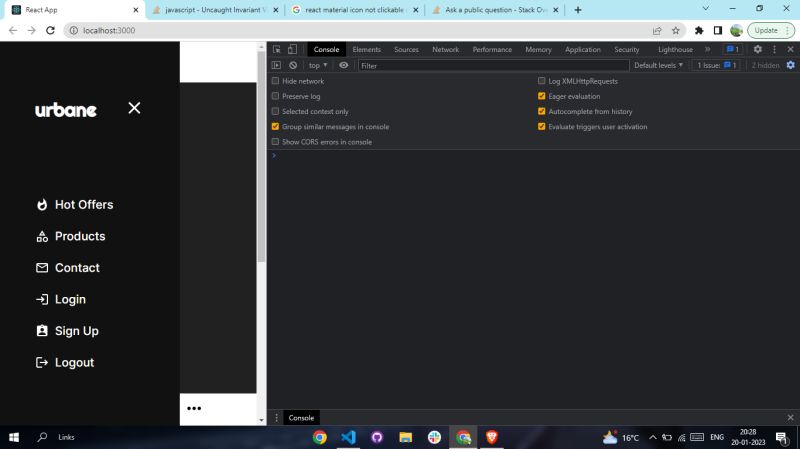Screen dimensions: 800x449
Task: Focus the console Filter input field
Action: (x=493, y=66)
